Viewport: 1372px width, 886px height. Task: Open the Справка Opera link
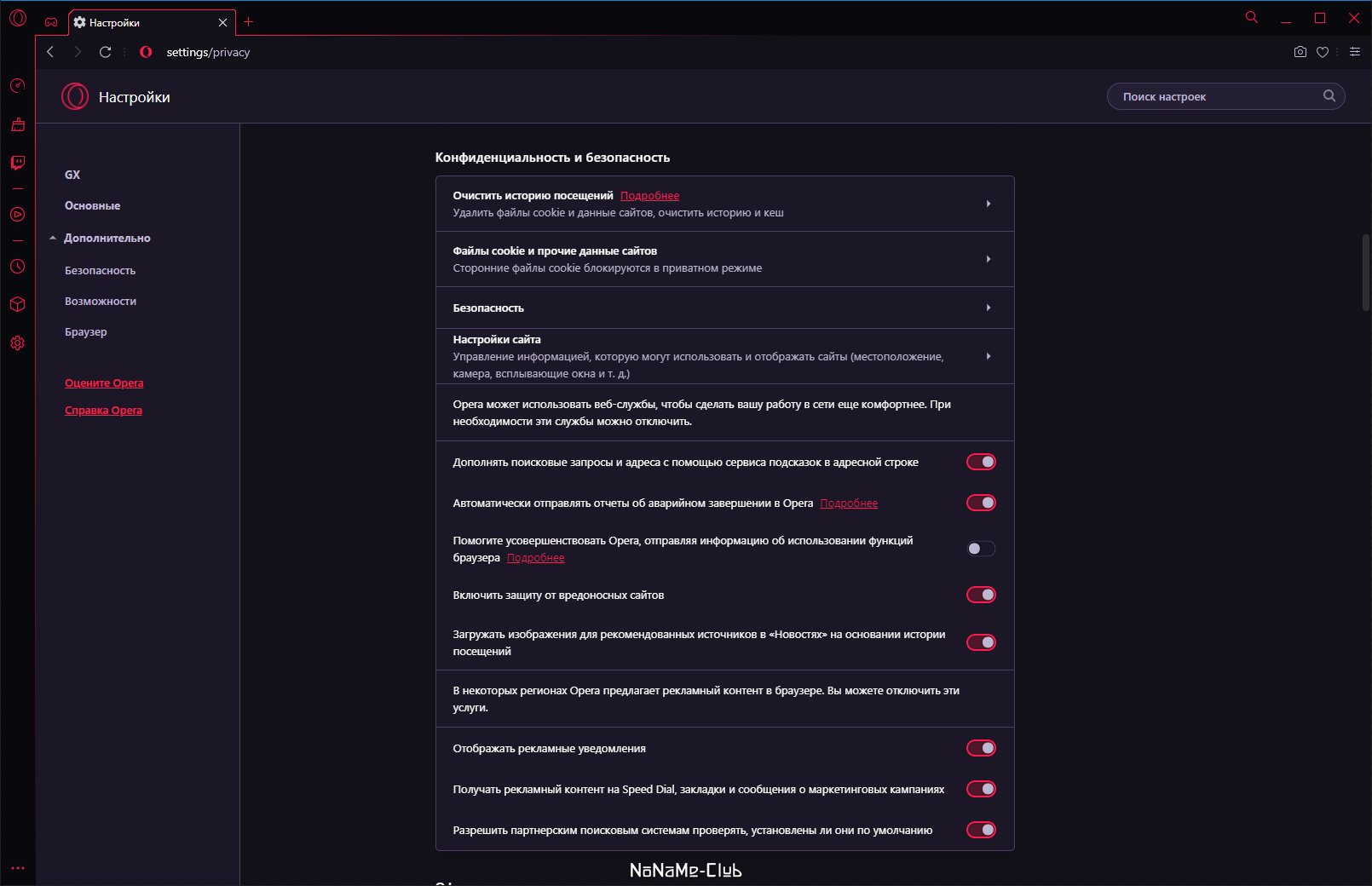coord(103,410)
